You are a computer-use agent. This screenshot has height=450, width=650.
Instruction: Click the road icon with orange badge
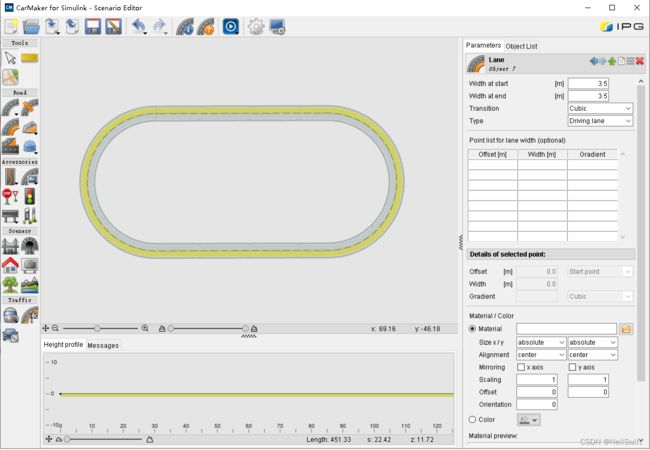pos(206,27)
